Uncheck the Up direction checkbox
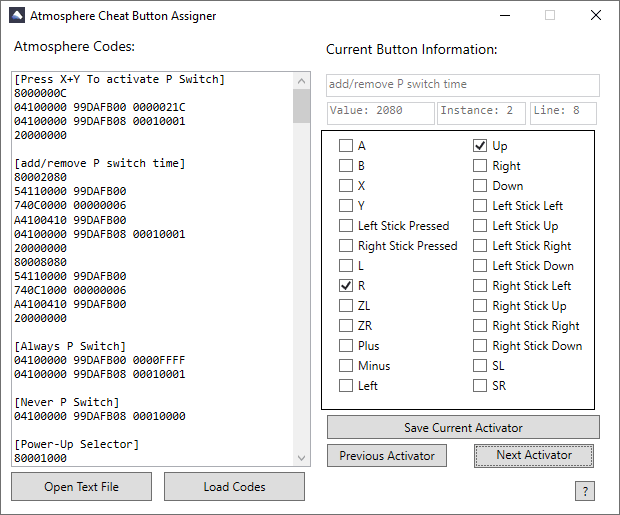 pos(480,146)
